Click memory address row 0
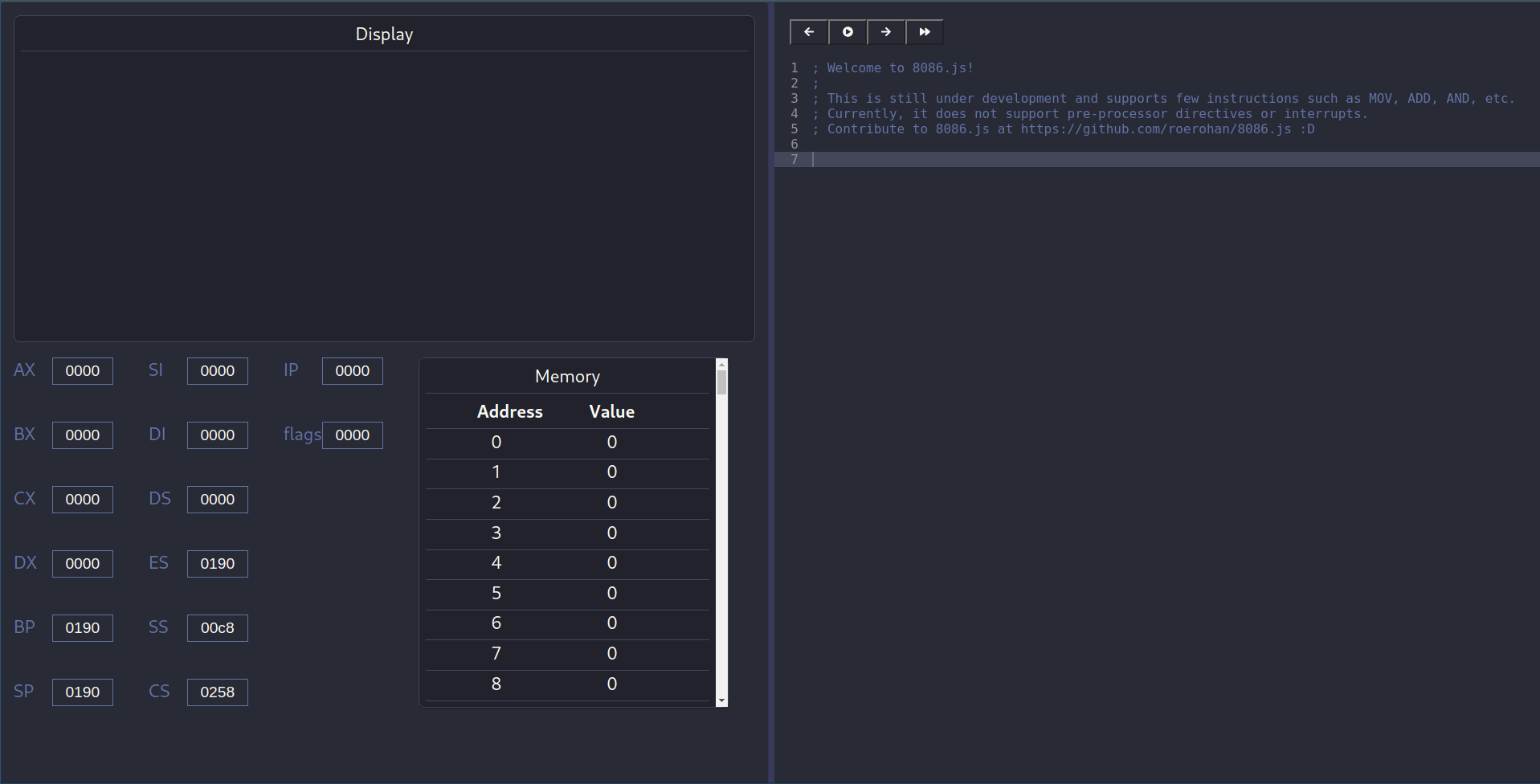1540x784 pixels. (568, 443)
